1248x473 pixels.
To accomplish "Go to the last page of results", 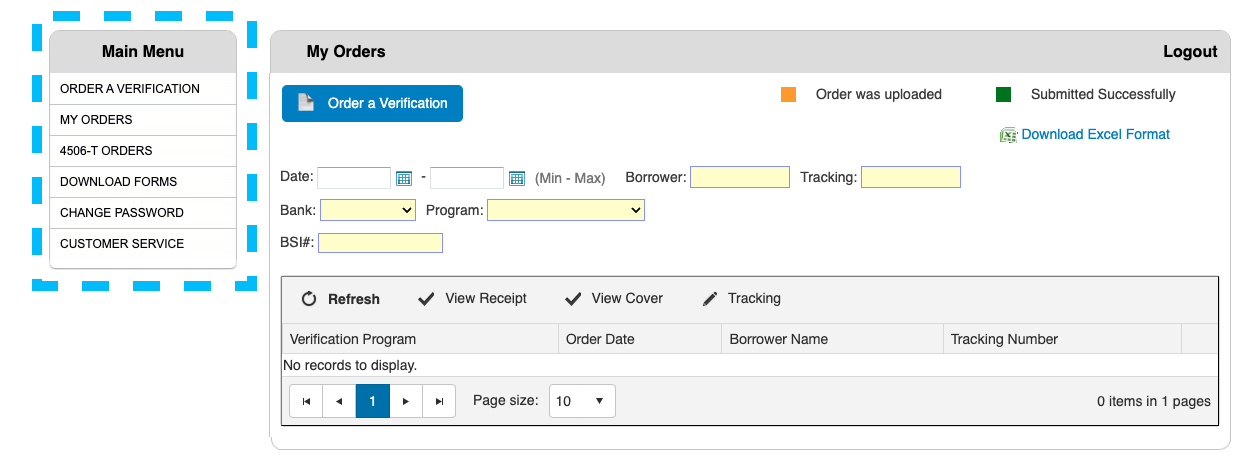I will 439,401.
